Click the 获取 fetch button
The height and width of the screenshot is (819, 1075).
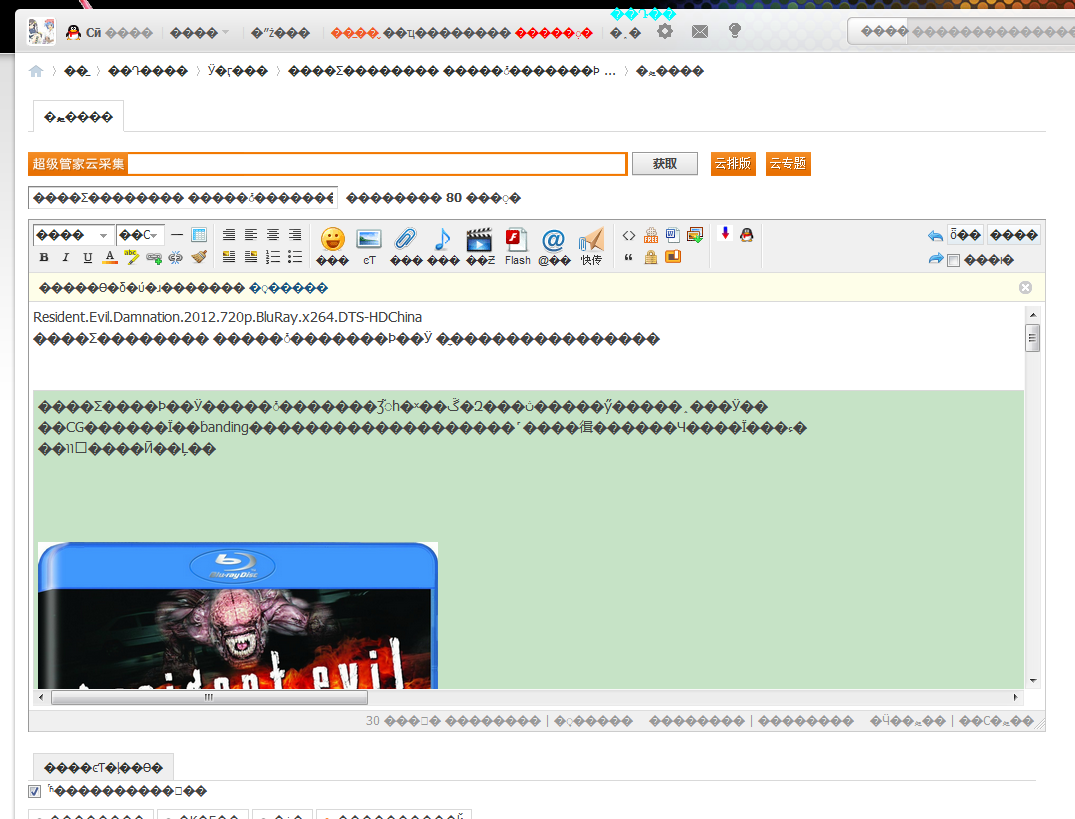664,164
